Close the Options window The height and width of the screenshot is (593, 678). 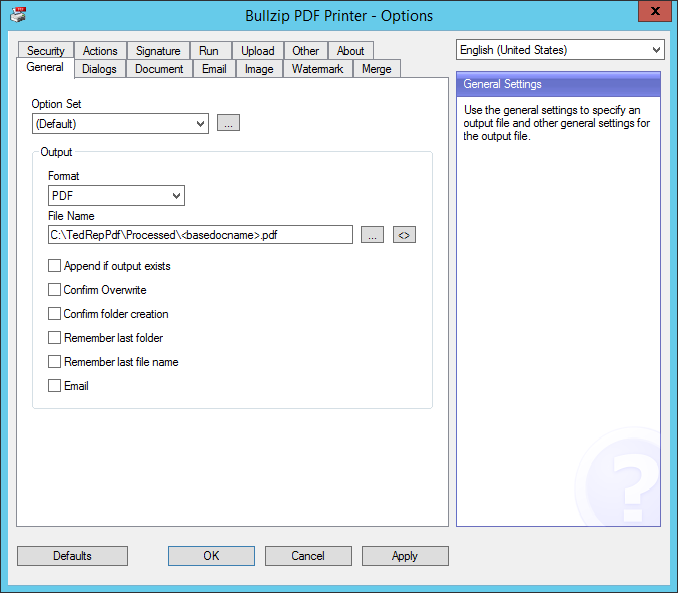655,11
